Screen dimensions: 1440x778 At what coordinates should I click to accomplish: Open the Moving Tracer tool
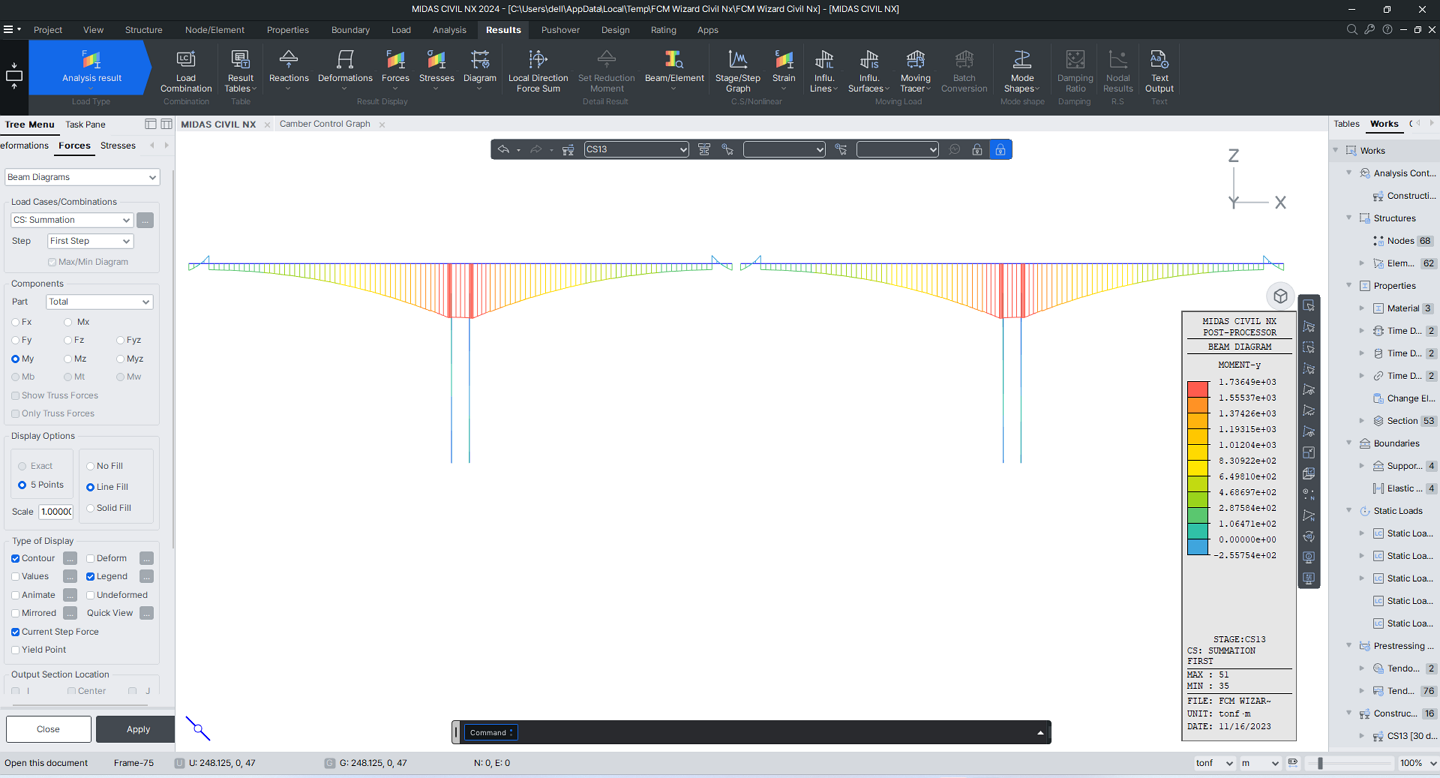(915, 70)
